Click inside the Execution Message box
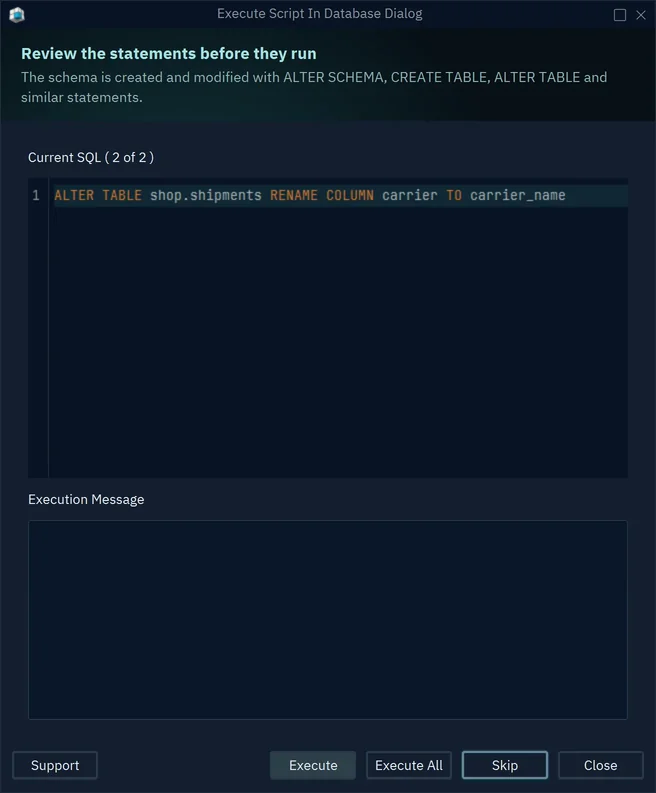 click(328, 620)
